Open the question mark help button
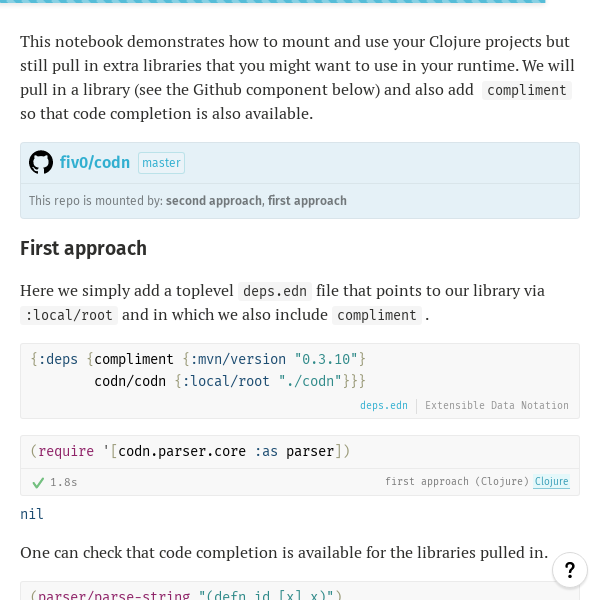 coord(570,570)
